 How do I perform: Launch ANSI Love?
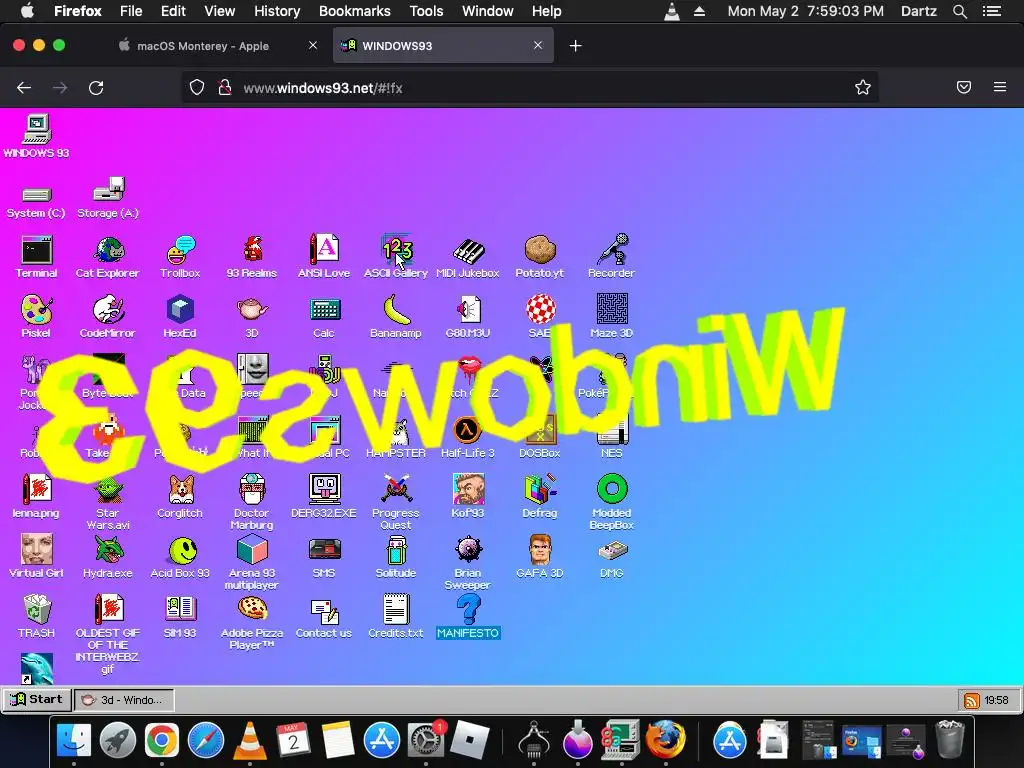point(324,257)
